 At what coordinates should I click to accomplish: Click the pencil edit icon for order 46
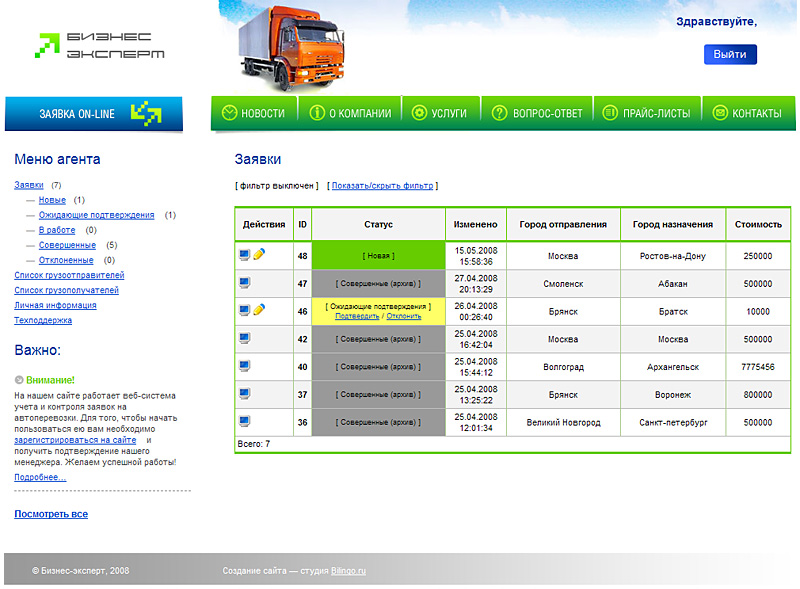[259, 310]
